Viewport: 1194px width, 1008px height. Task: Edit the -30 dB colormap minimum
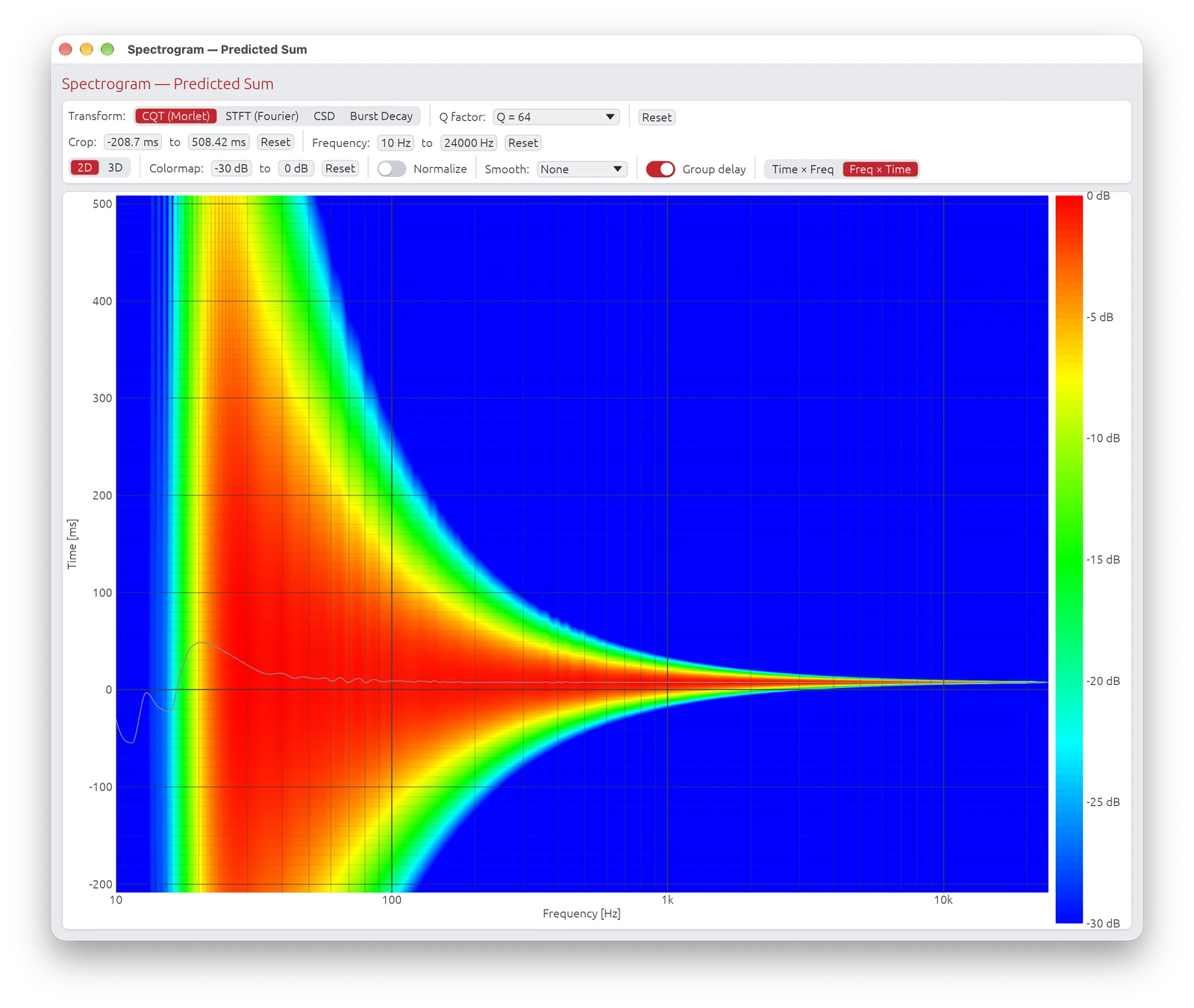231,169
